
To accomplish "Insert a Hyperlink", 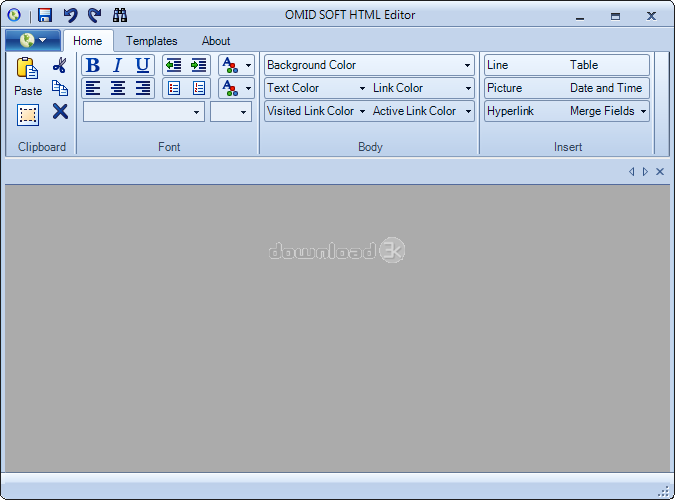I will pos(511,111).
